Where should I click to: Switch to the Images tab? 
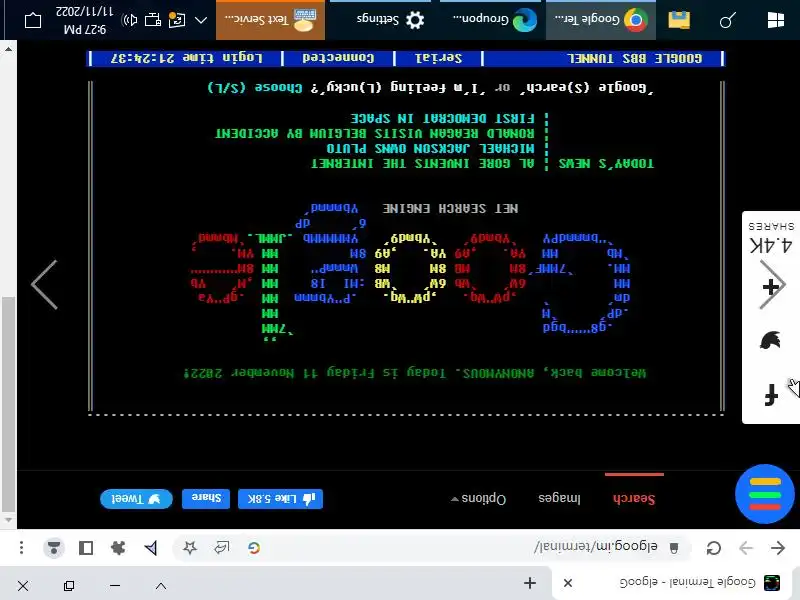point(559,498)
